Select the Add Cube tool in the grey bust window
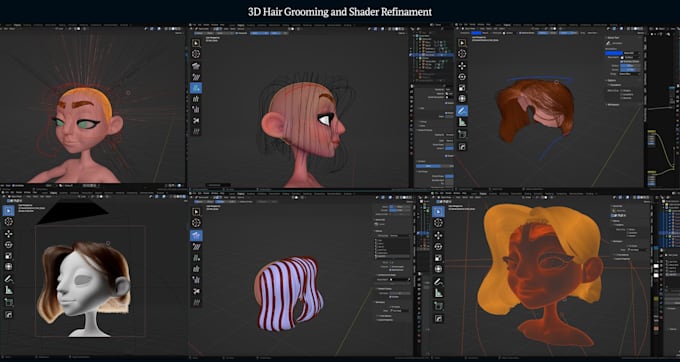 [x=8, y=302]
